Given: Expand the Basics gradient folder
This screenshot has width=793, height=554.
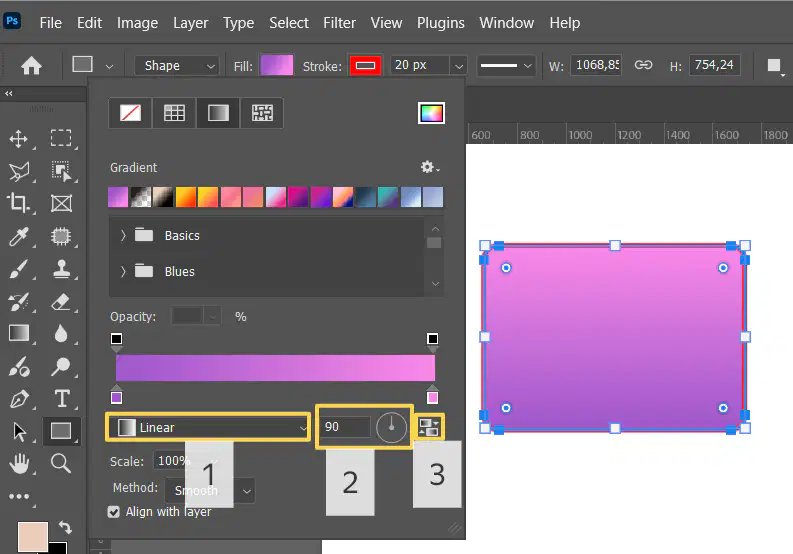Looking at the screenshot, I should [x=123, y=235].
